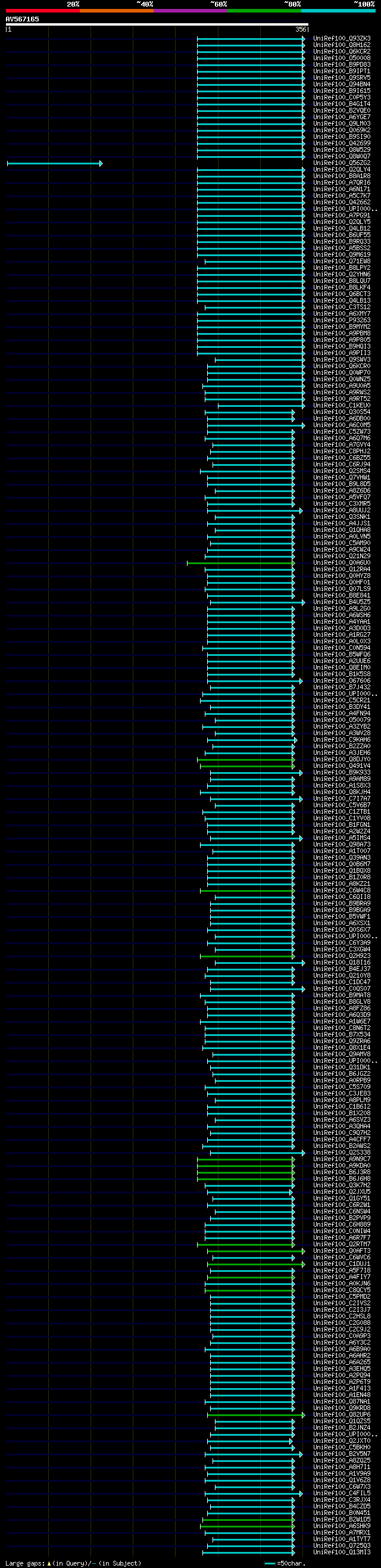Viewport: 381px width, 1568px height.
Task: Select label UniRef100_C0N594
Action: 342,648
